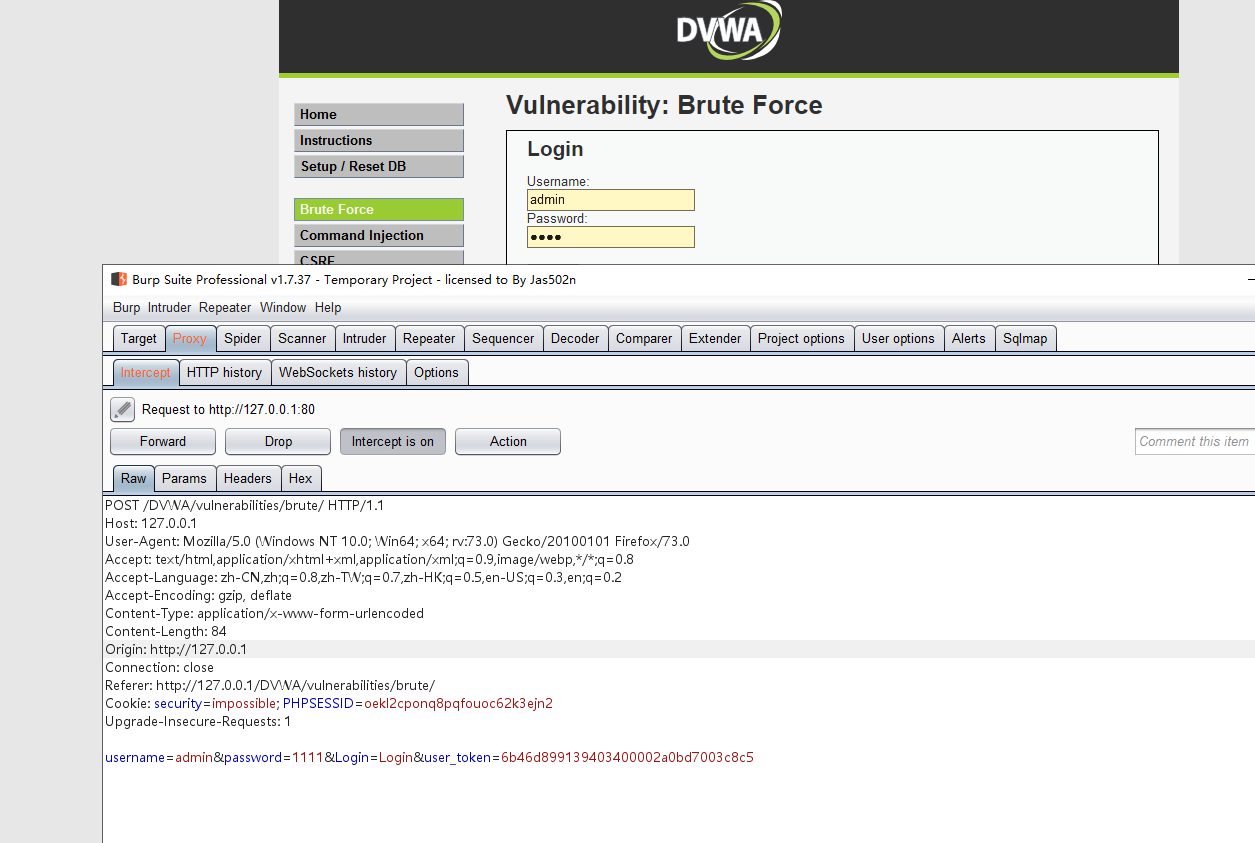
Task: Switch to the Target tab
Action: point(139,338)
